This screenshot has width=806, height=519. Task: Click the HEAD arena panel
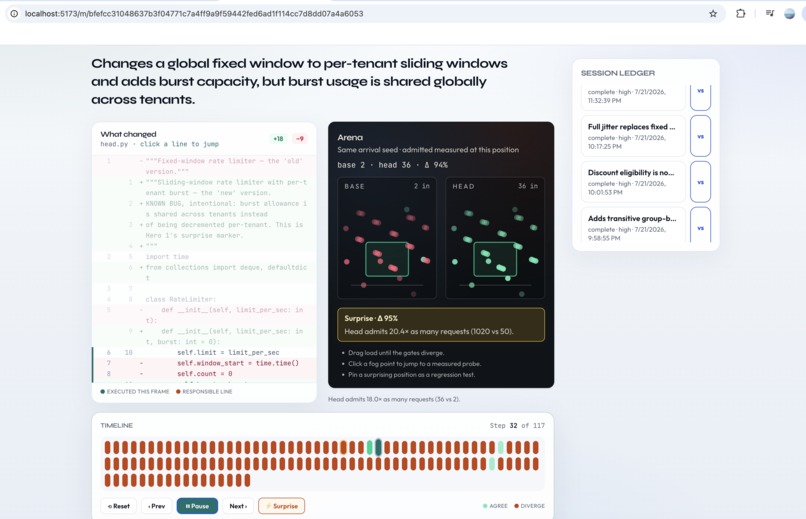495,238
